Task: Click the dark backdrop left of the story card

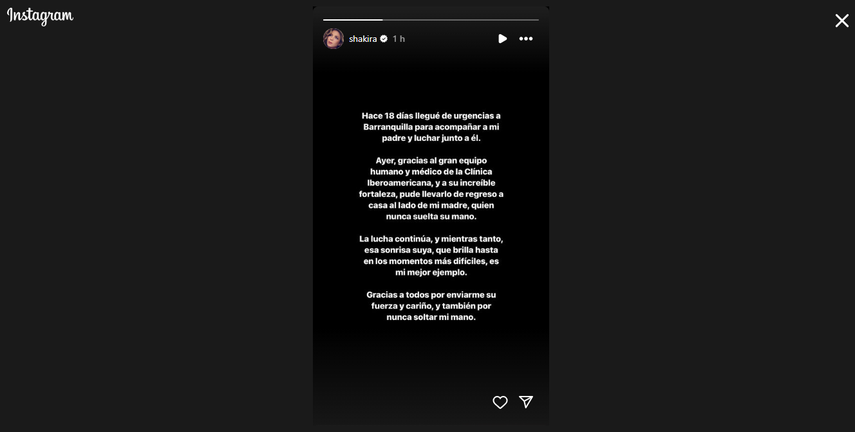Action: click(x=156, y=229)
